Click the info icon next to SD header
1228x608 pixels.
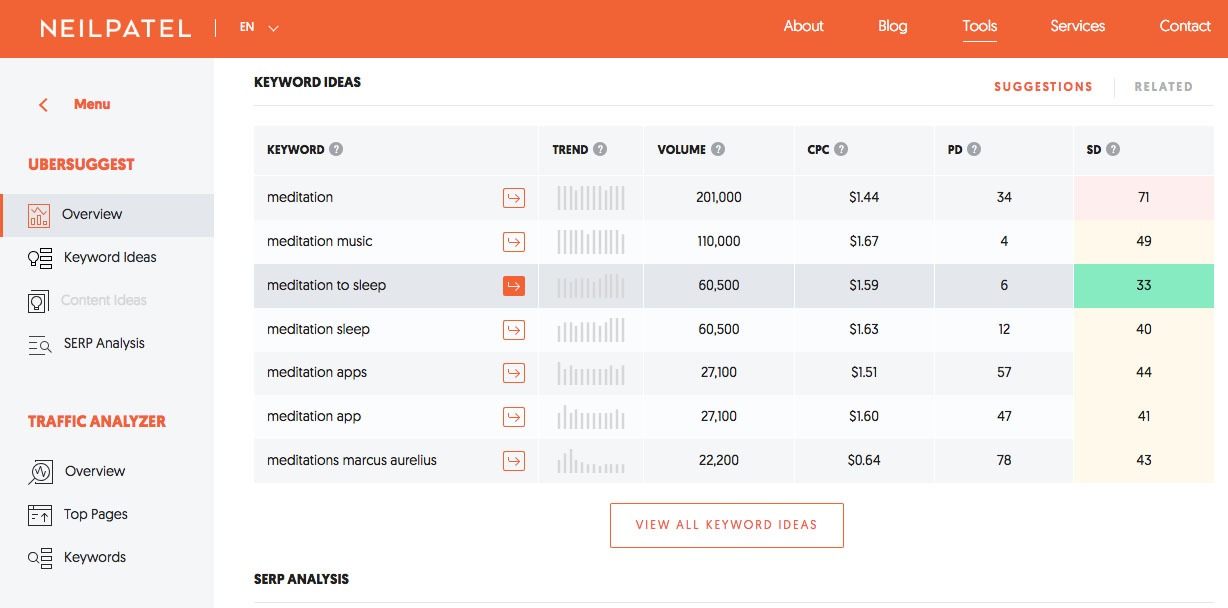click(x=1113, y=149)
